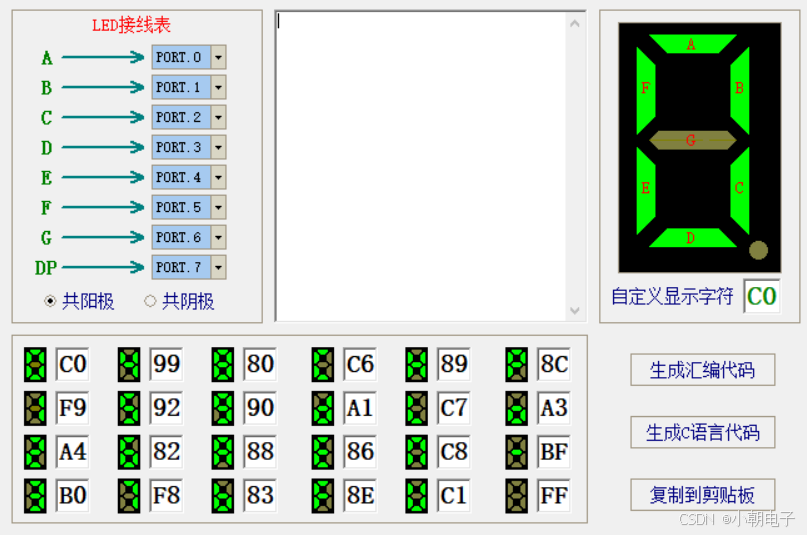Click the seven-segment preset icon for B0
This screenshot has height=535, width=807.
(35, 495)
